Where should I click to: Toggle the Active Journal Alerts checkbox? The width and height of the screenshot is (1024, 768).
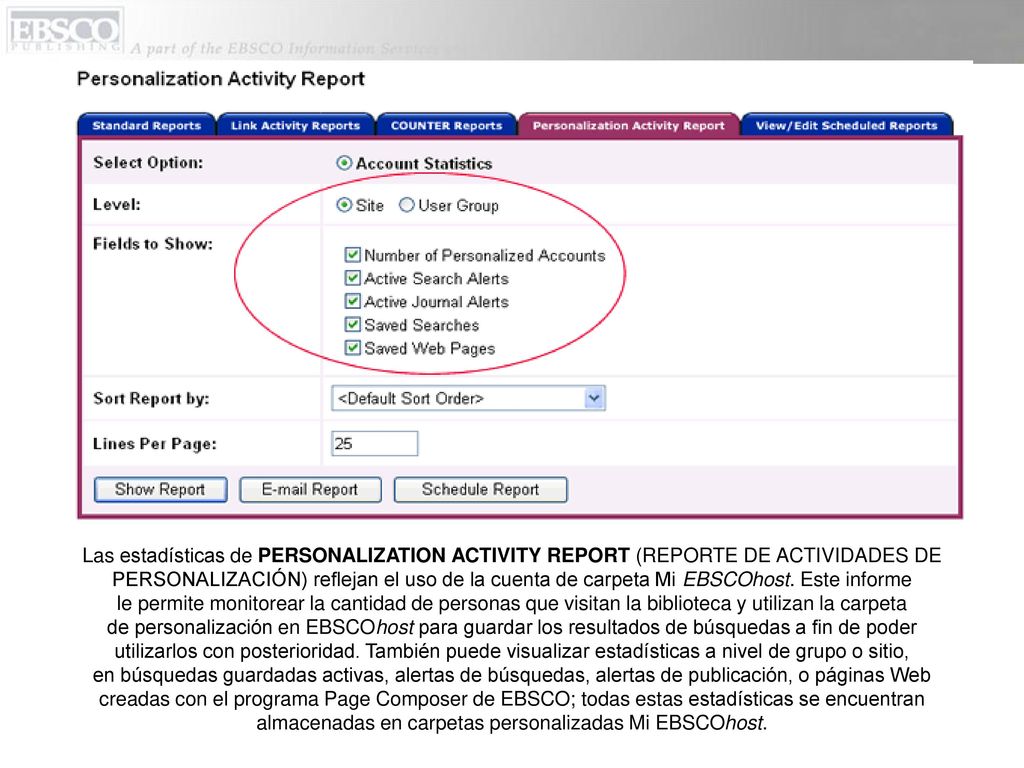[x=353, y=301]
